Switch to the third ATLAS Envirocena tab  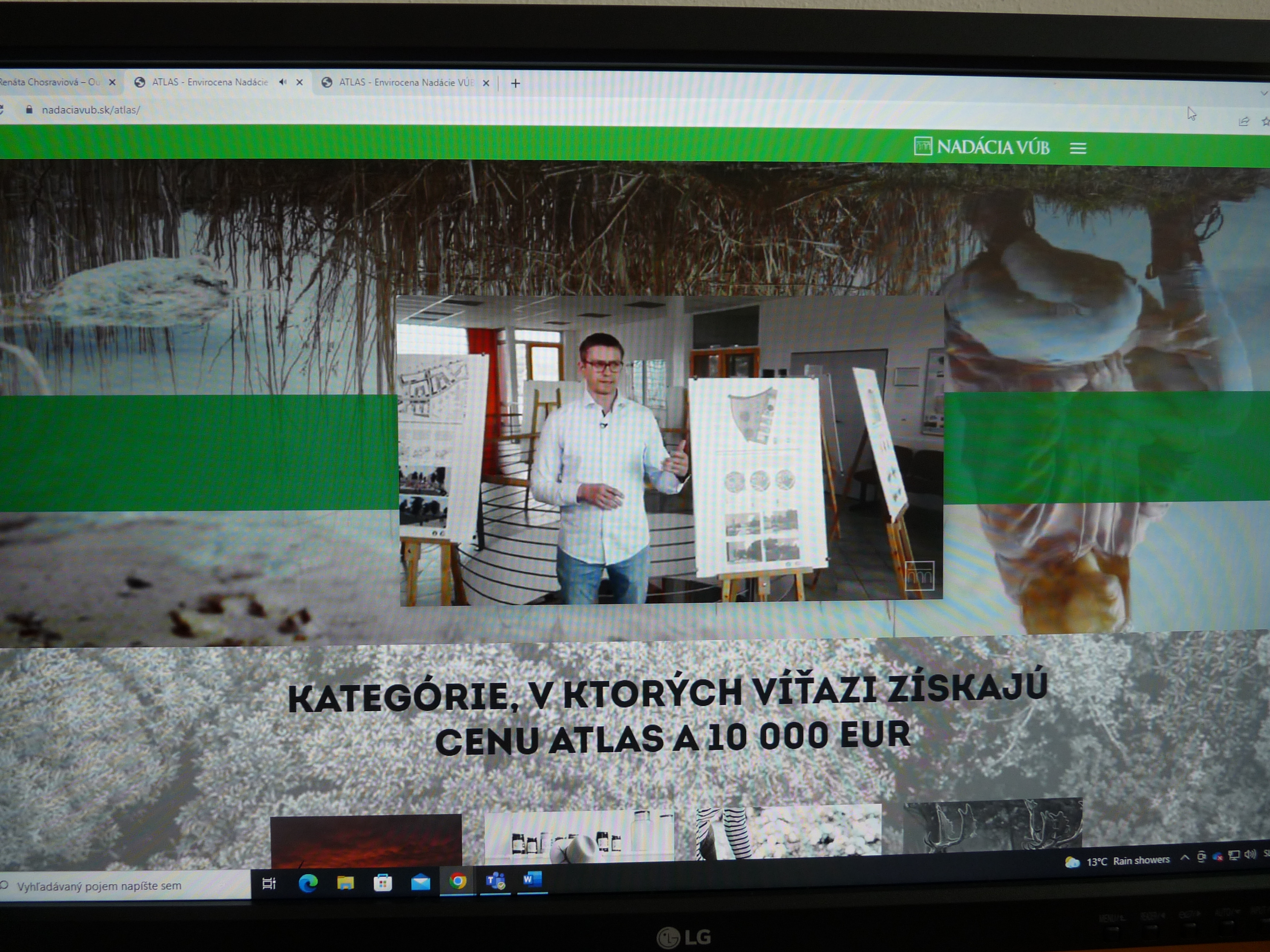pos(405,82)
